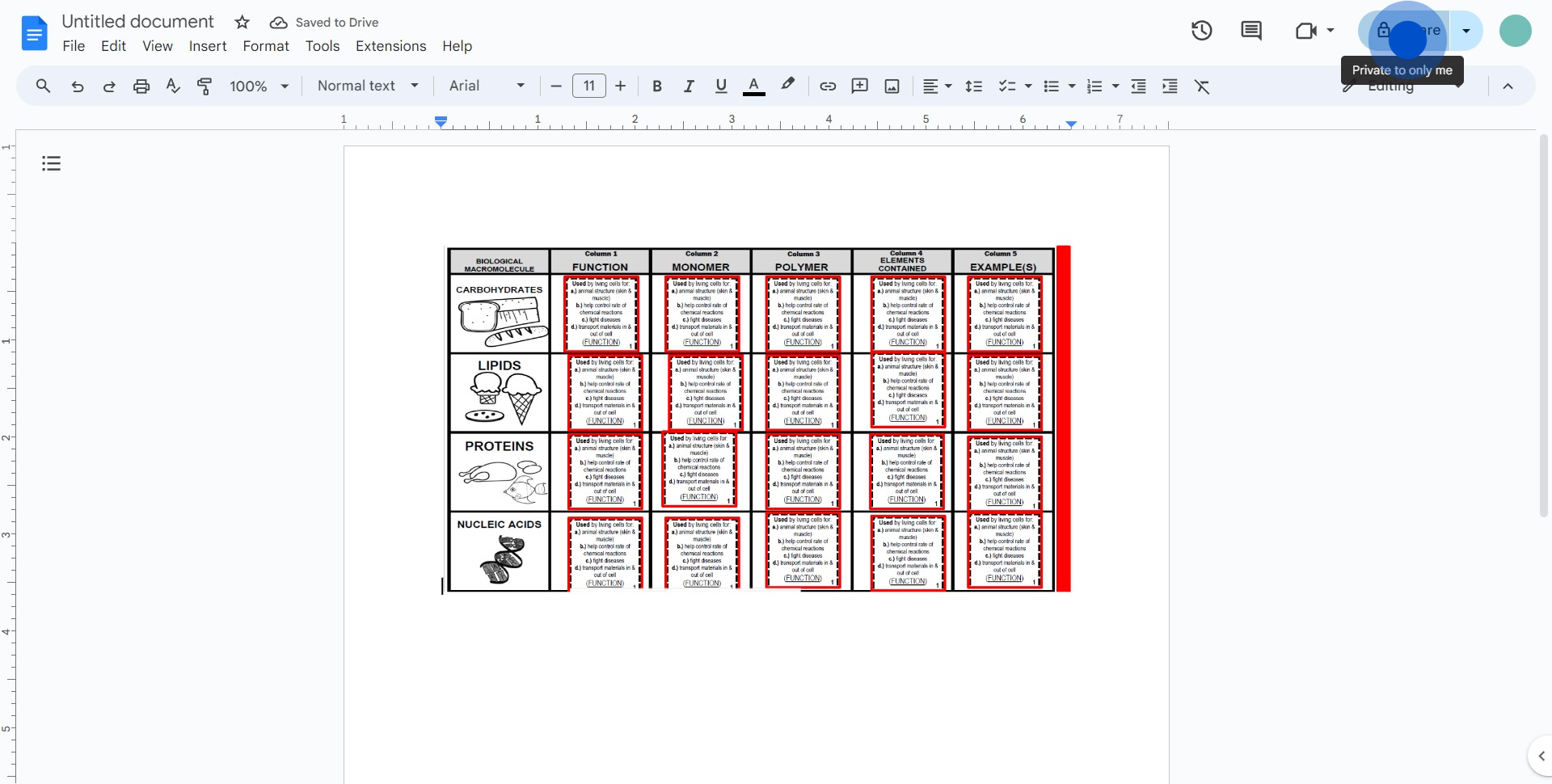This screenshot has width=1552, height=784.
Task: Open the text color picker
Action: [x=753, y=86]
